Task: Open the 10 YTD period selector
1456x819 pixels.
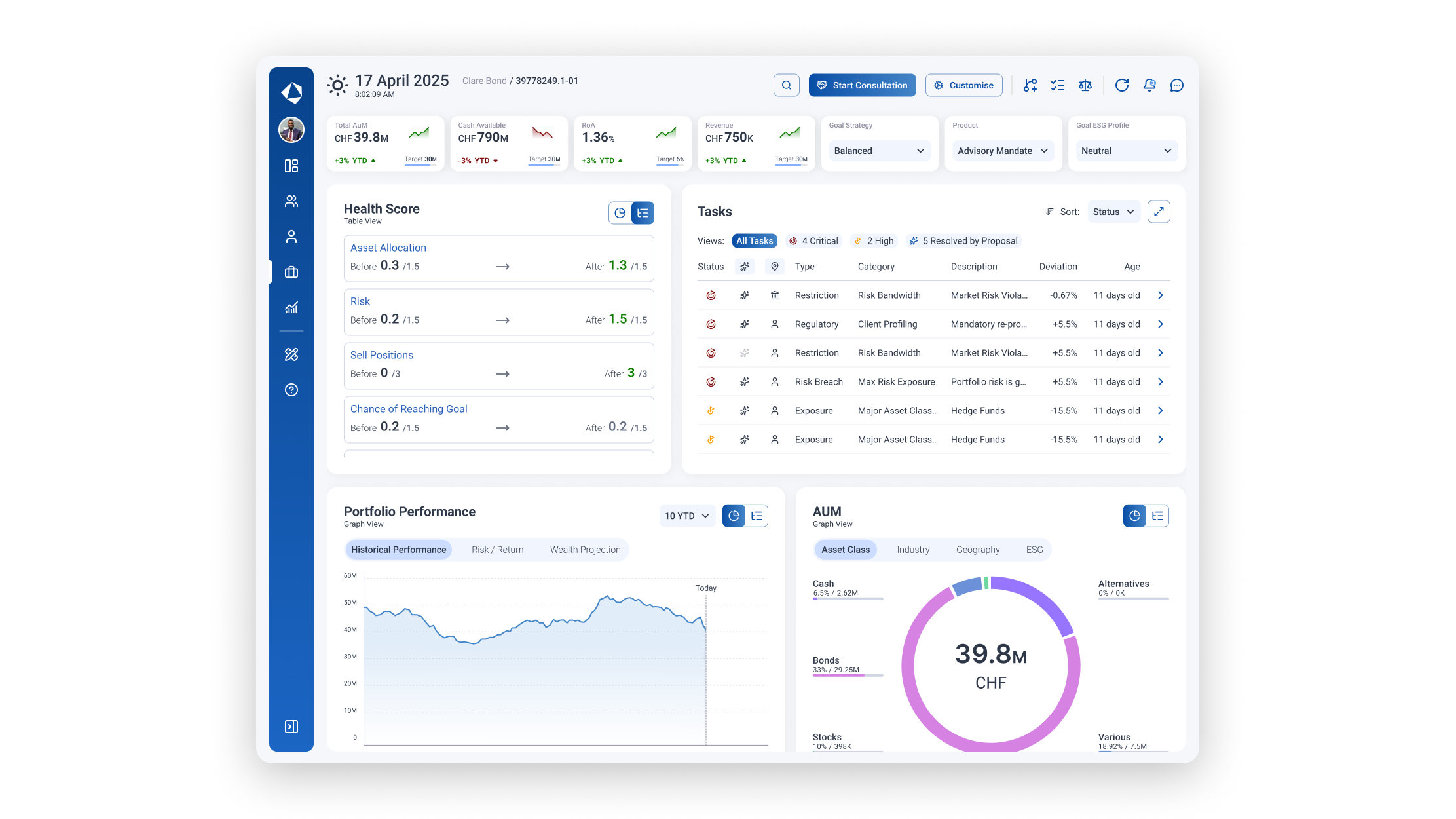Action: click(x=686, y=516)
